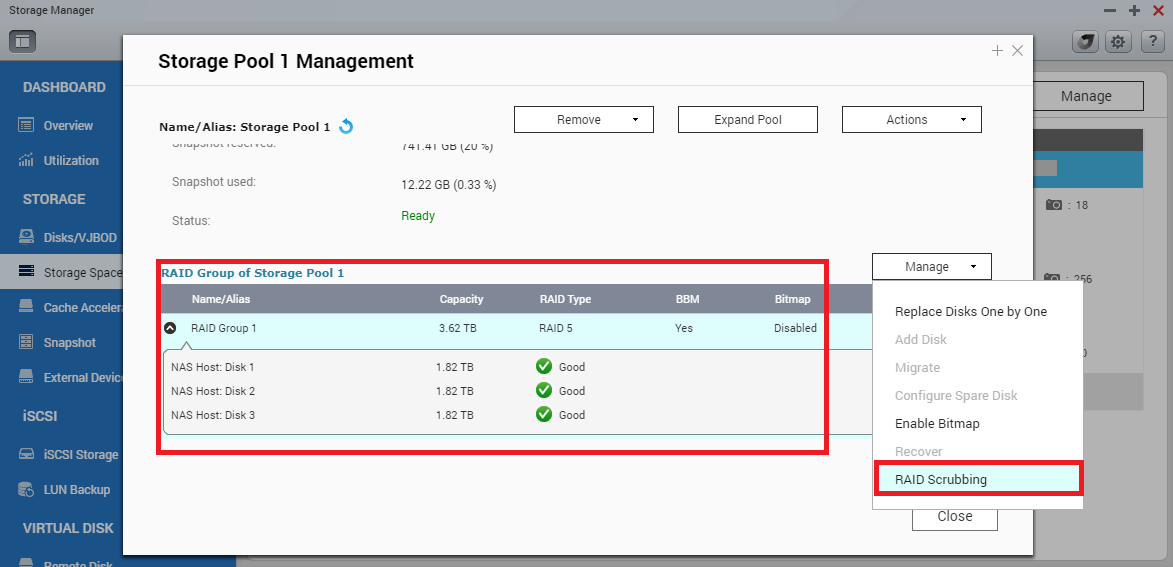Click the refresh icon next to Storage Pool 1
1173x567 pixels.
point(346,126)
